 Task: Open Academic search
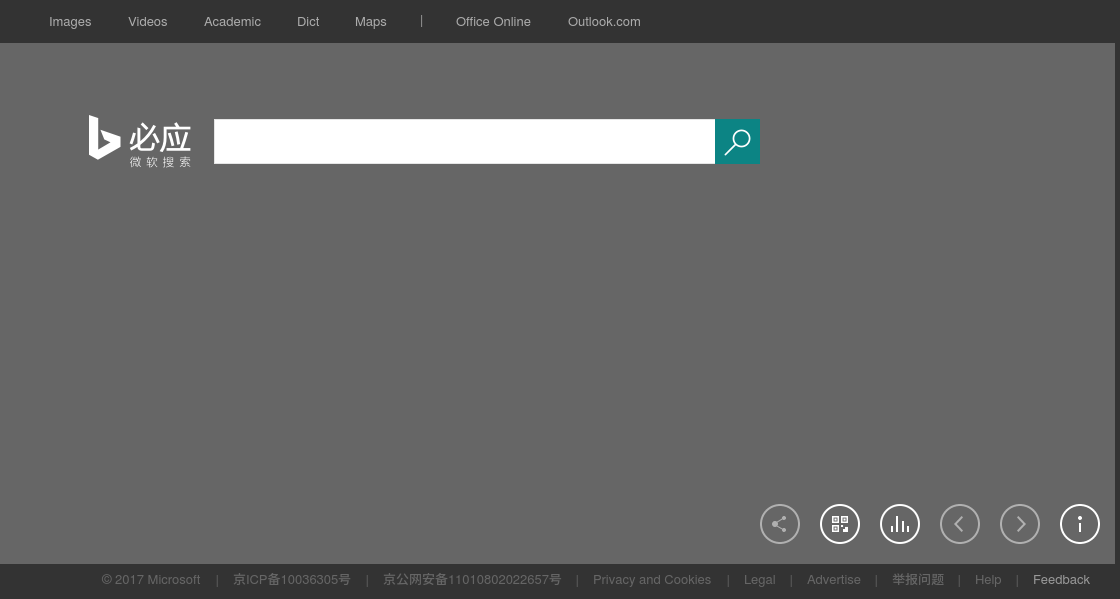[232, 21]
